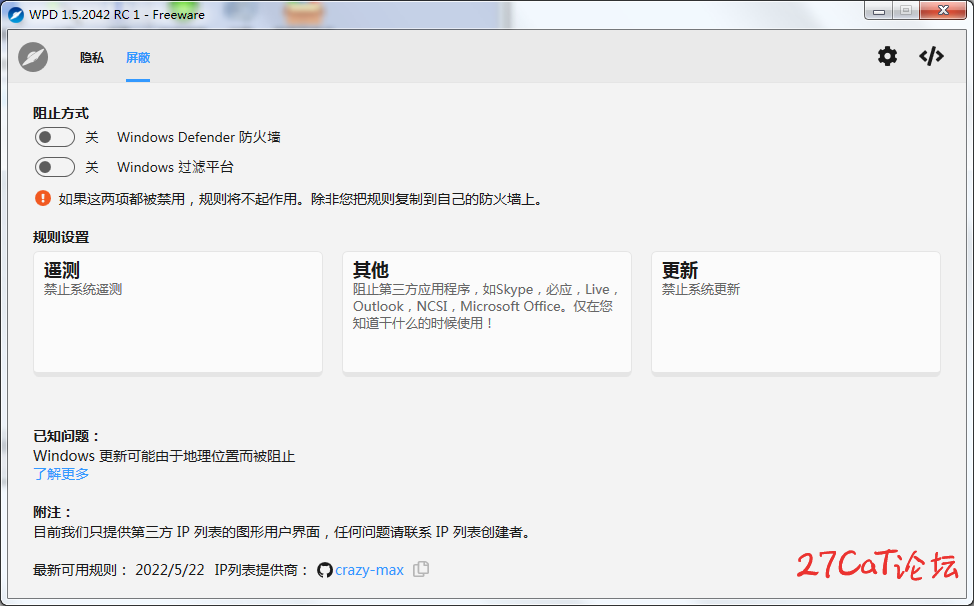Click the 最新可用规则 label
This screenshot has width=974, height=606.
tap(81, 569)
